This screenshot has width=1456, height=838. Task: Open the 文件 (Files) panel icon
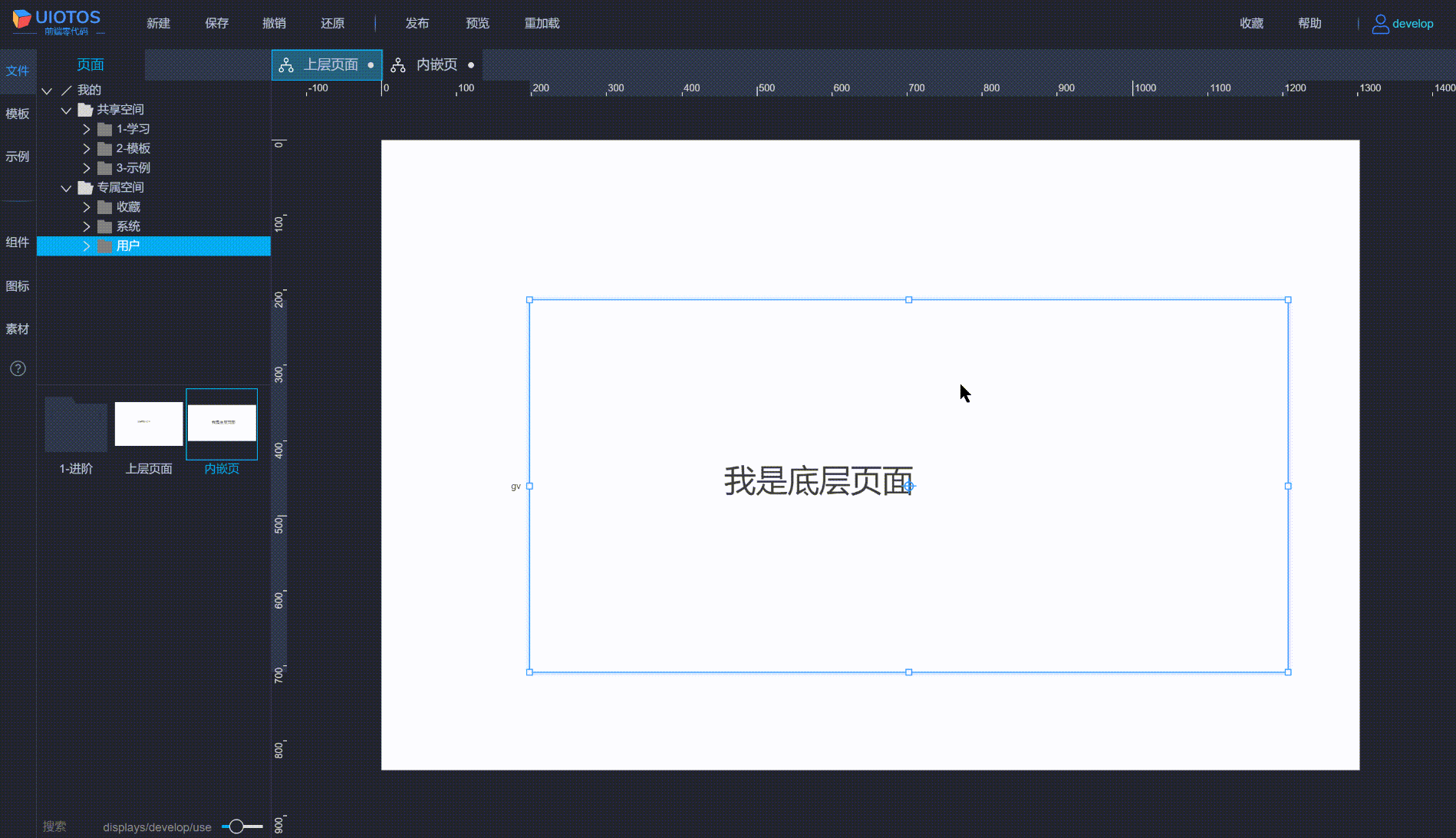(18, 70)
